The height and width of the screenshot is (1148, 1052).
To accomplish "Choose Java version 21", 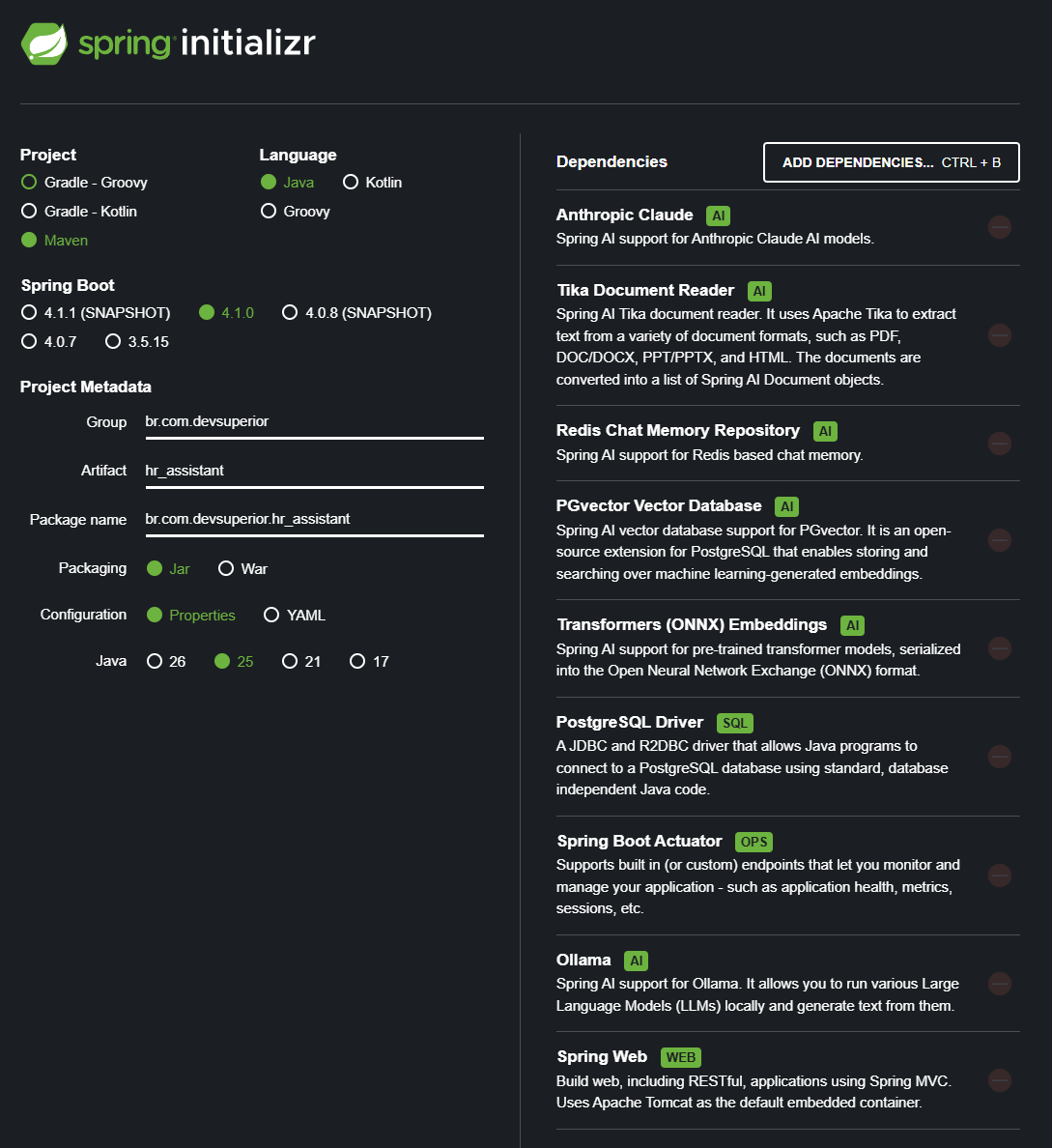I will pos(301,662).
